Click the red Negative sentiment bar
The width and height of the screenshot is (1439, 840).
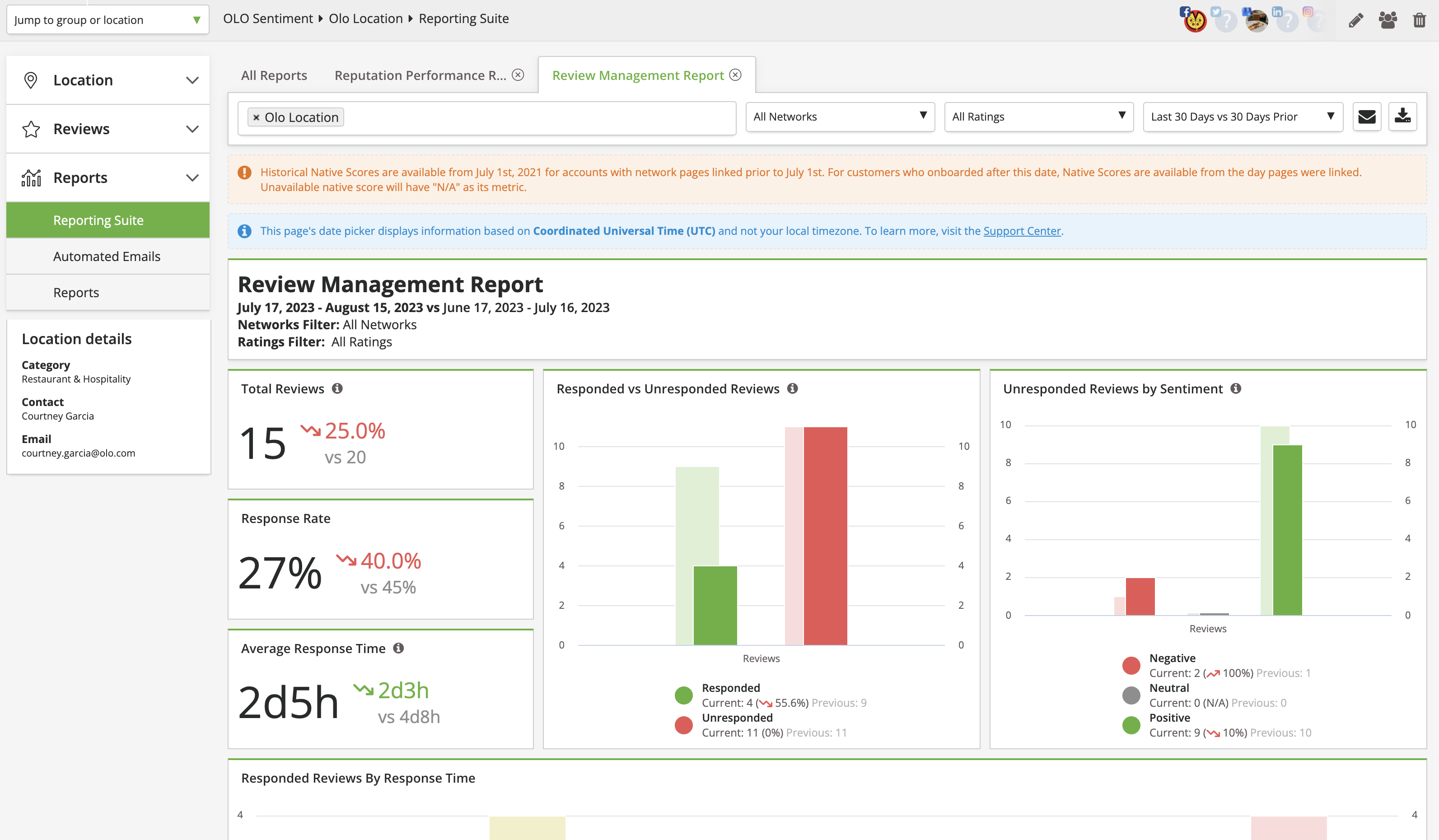click(1140, 596)
